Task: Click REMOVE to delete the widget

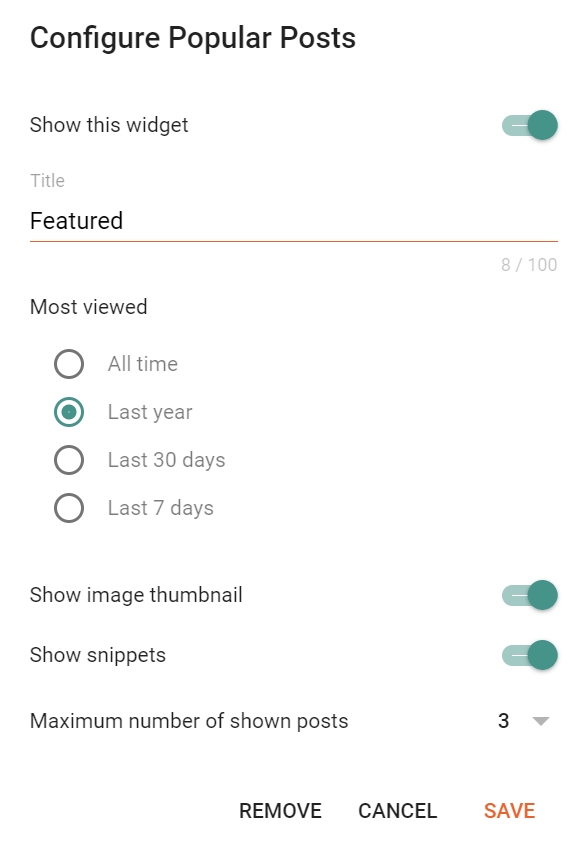Action: [280, 811]
